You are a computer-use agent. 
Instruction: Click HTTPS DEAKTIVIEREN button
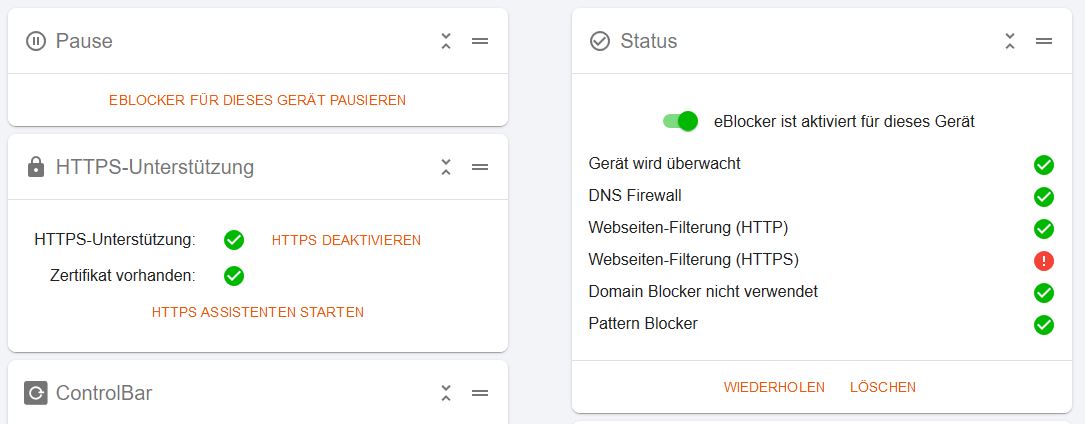coord(346,240)
